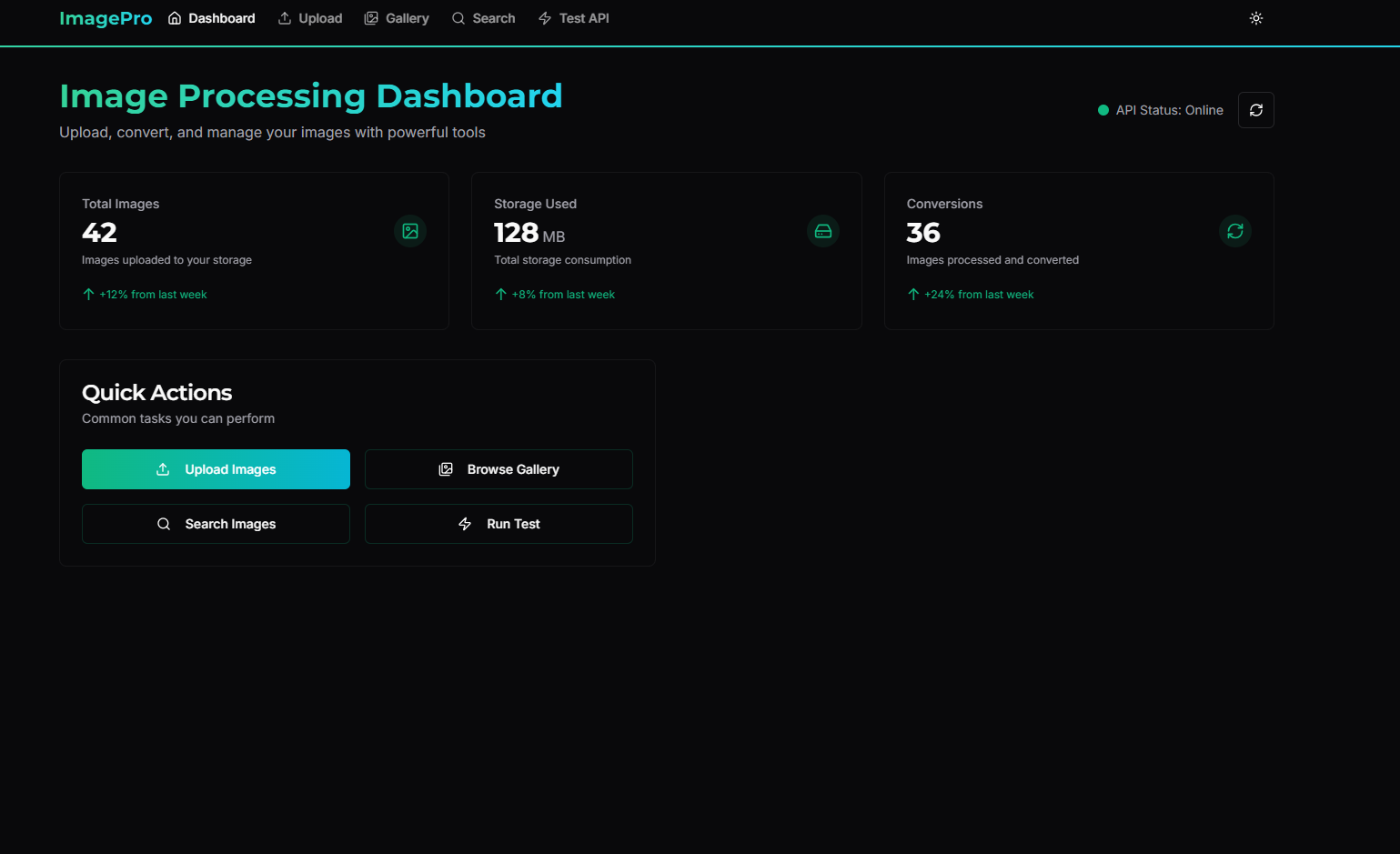Click 'Common tasks you can perform' text
1400x854 pixels.
pyautogui.click(x=178, y=418)
